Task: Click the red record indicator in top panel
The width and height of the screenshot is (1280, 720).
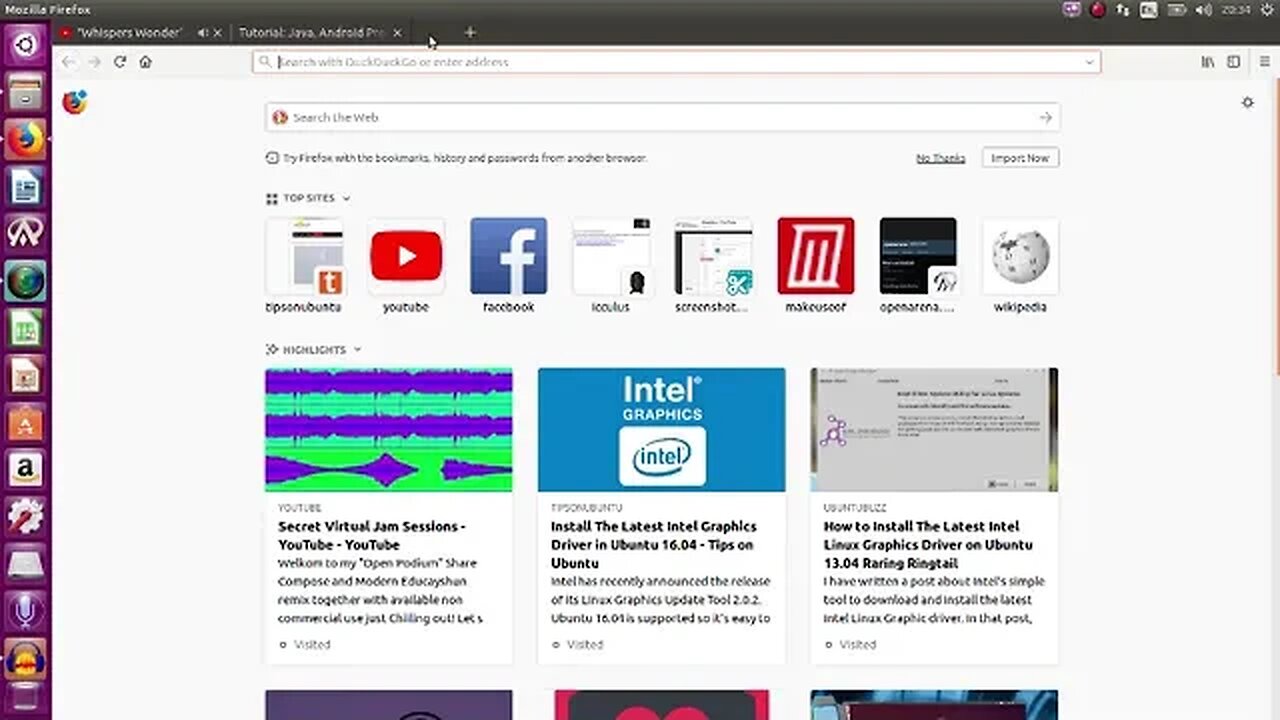Action: coord(1097,10)
